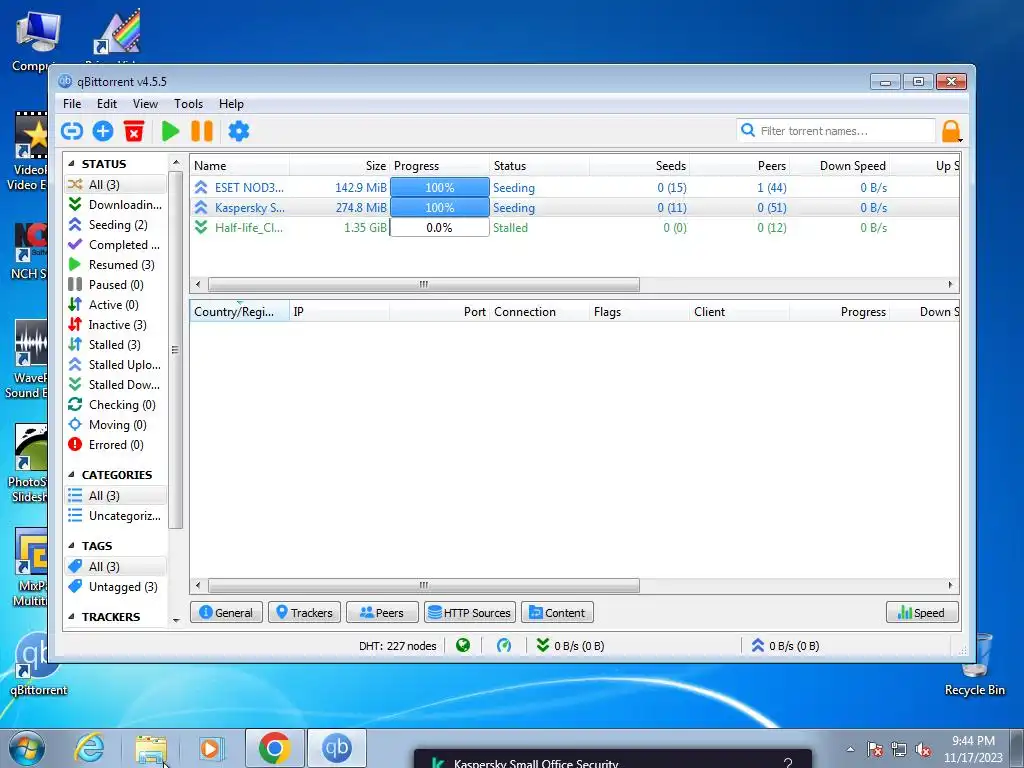Sort peers by Country/Region column header
Image resolution: width=1024 pixels, height=768 pixels.
pos(240,312)
